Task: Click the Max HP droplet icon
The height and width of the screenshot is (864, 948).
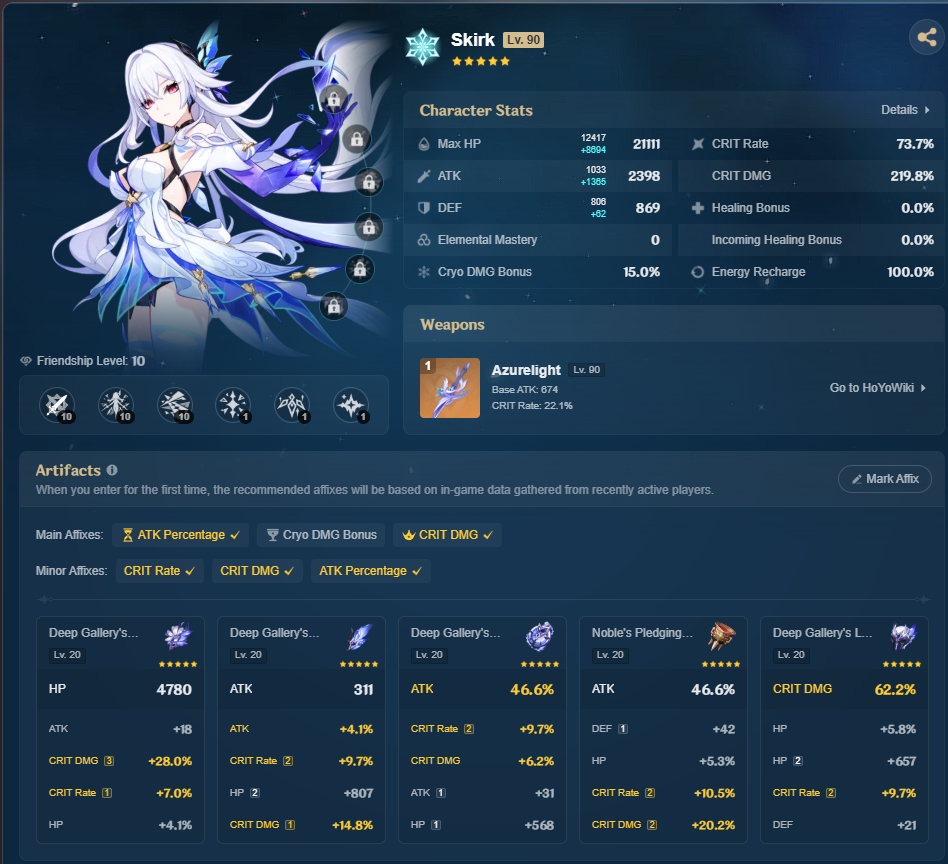Action: [x=424, y=144]
